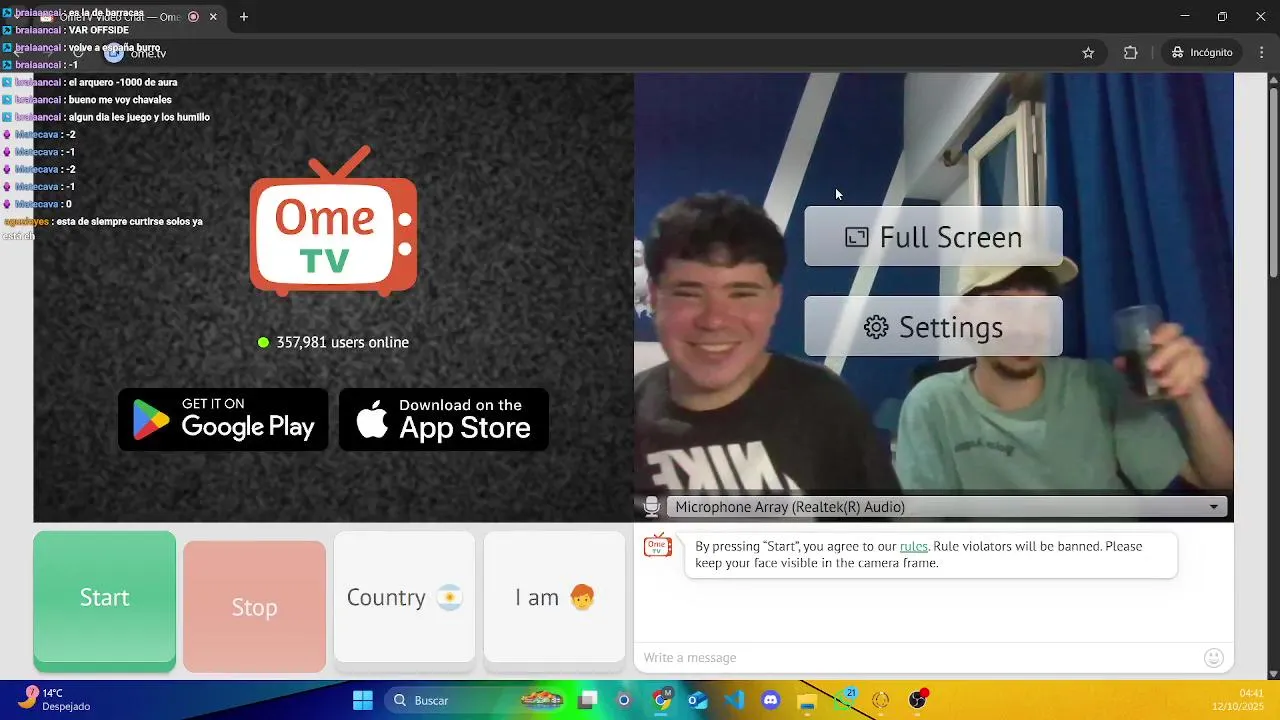
Task: Open the 'rules' link
Action: pos(914,546)
